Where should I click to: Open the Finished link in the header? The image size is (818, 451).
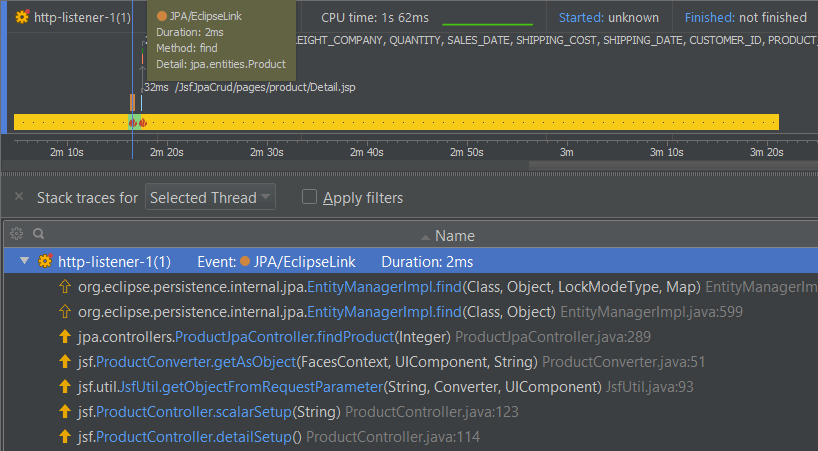pos(709,17)
